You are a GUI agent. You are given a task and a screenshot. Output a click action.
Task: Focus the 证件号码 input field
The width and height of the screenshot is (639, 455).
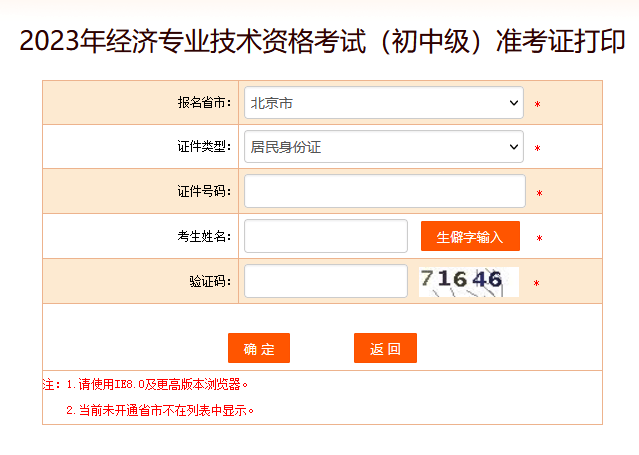click(x=385, y=191)
